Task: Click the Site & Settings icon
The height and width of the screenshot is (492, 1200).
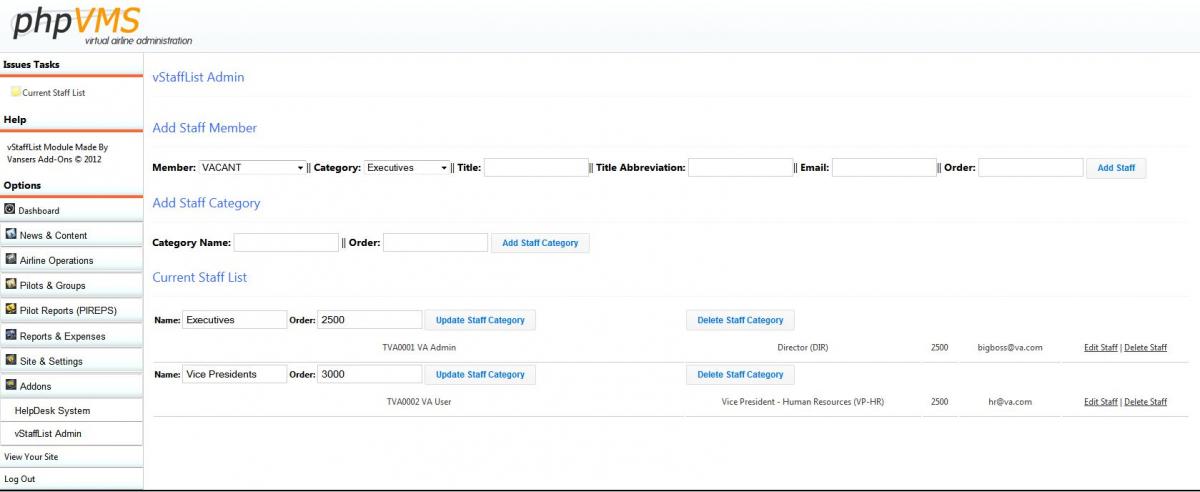Action: [x=11, y=361]
